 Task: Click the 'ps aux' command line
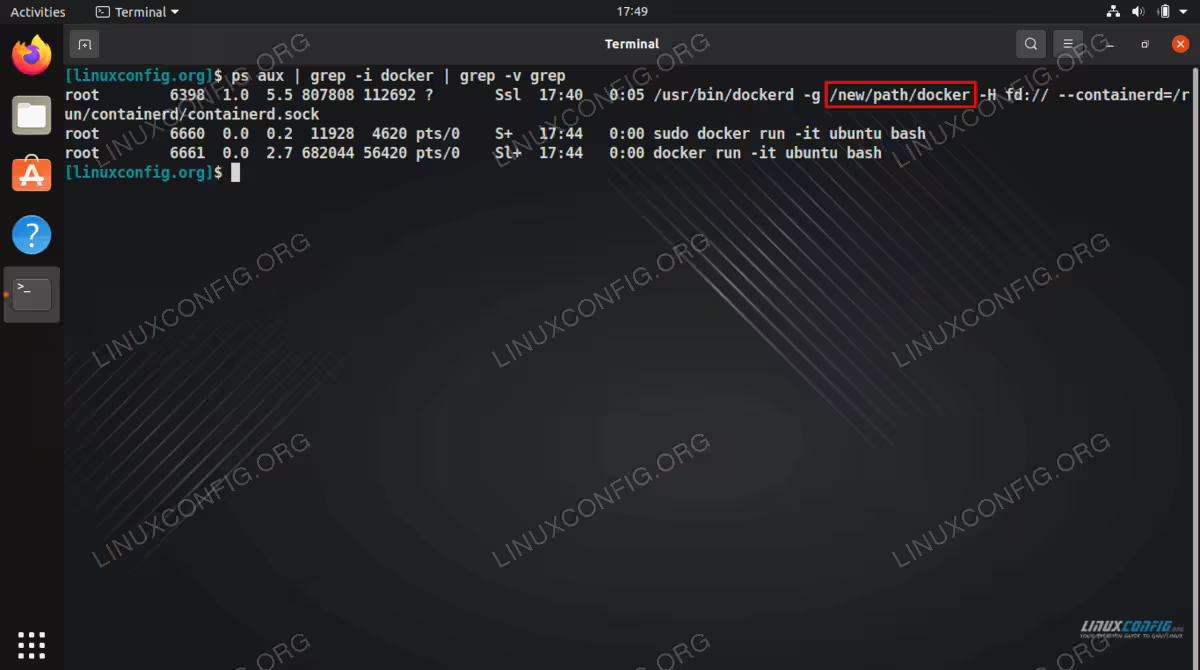tap(398, 75)
